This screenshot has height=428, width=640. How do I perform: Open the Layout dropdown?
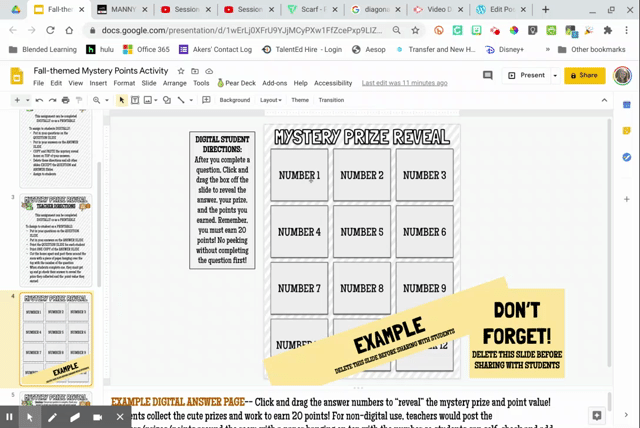coord(270,100)
